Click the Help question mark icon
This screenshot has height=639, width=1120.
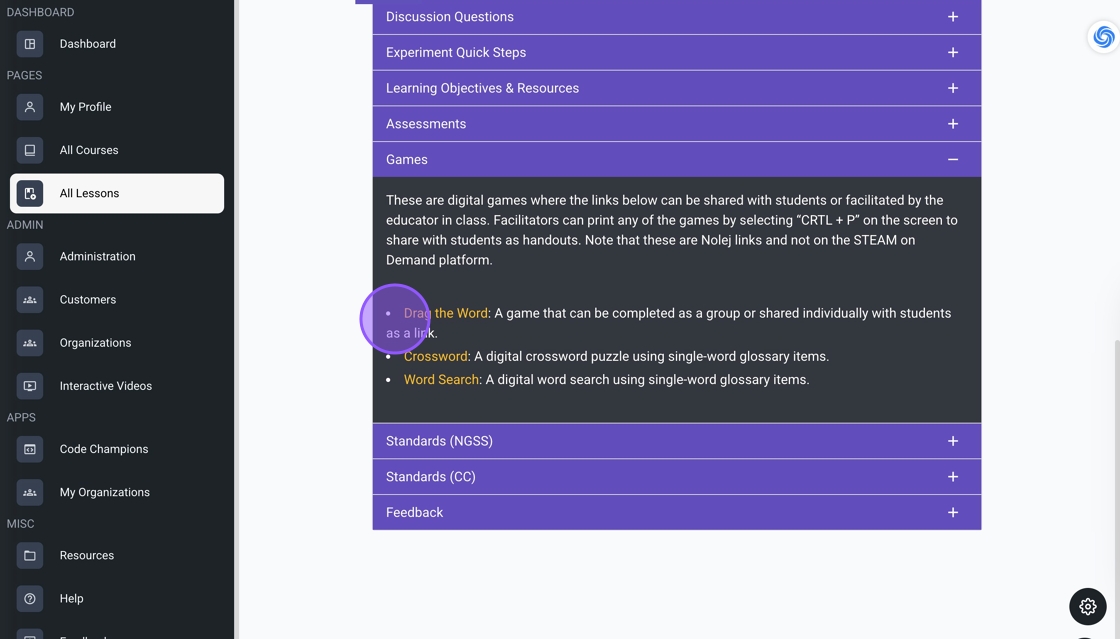(x=30, y=598)
